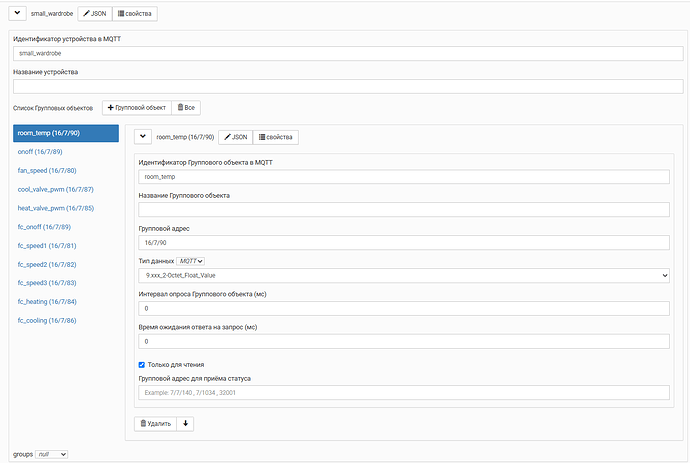The height and width of the screenshot is (463, 690).
Task: Click the status group address input field
Action: [x=404, y=393]
